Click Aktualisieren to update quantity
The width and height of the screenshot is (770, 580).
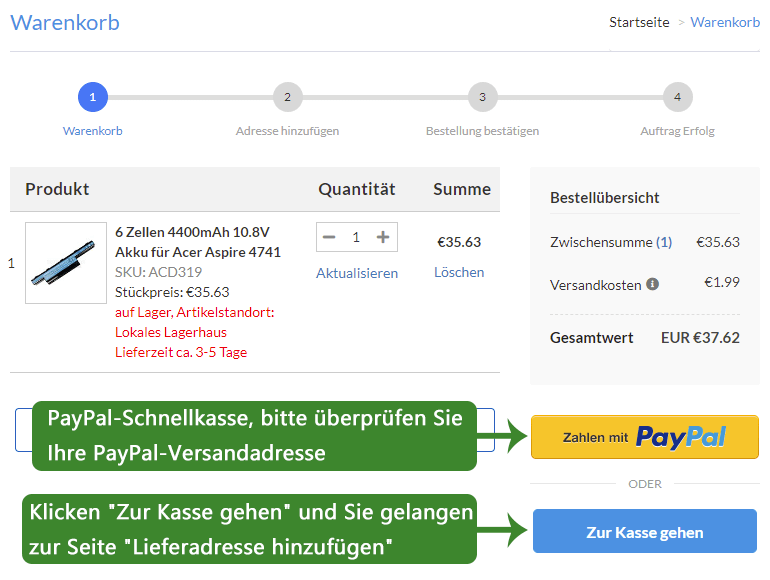[x=357, y=273]
